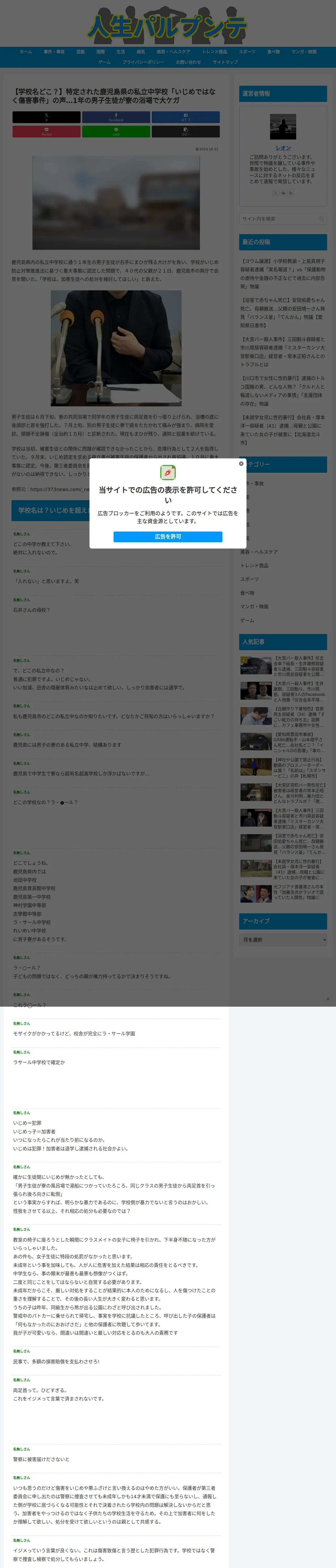The width and height of the screenshot is (336, 1568).
Task: Open popular article 大宮バー殺人事件 住吉会傘下
Action: [283, 666]
